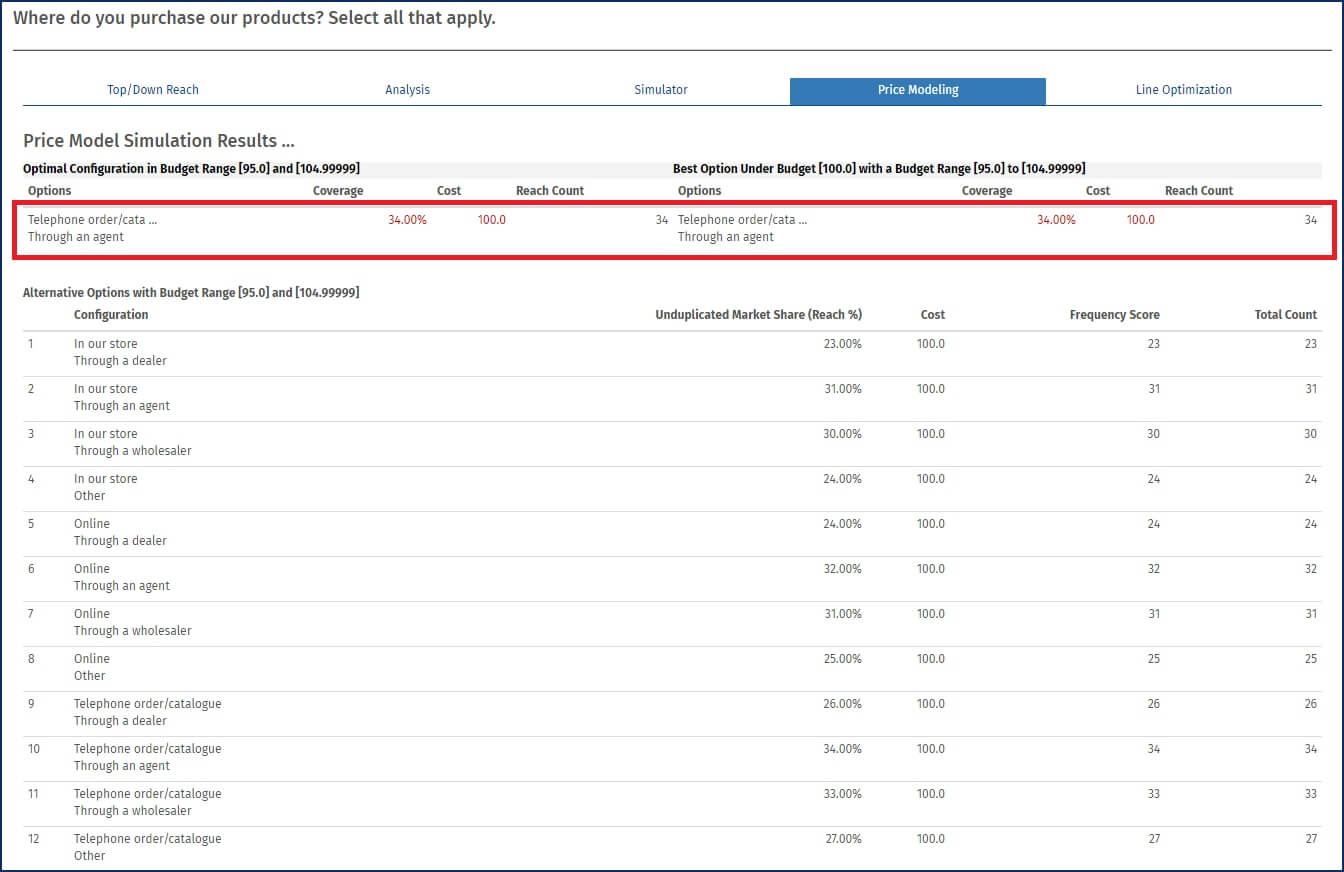Image resolution: width=1344 pixels, height=872 pixels.
Task: Open the Line Optimization tab
Action: coord(1183,90)
